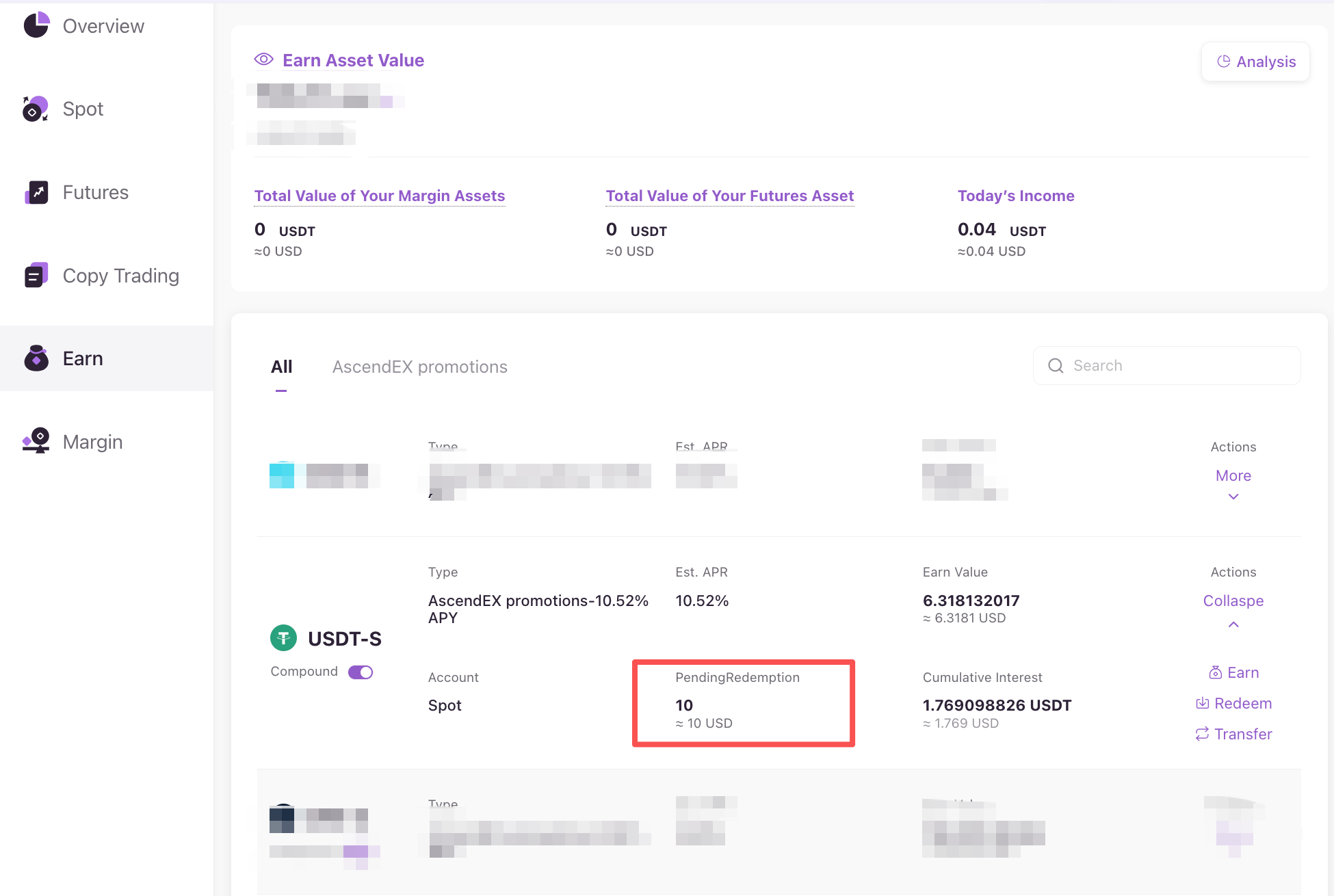The width and height of the screenshot is (1334, 896).
Task: Hide Earn Asset Value with eye icon
Action: tap(263, 60)
